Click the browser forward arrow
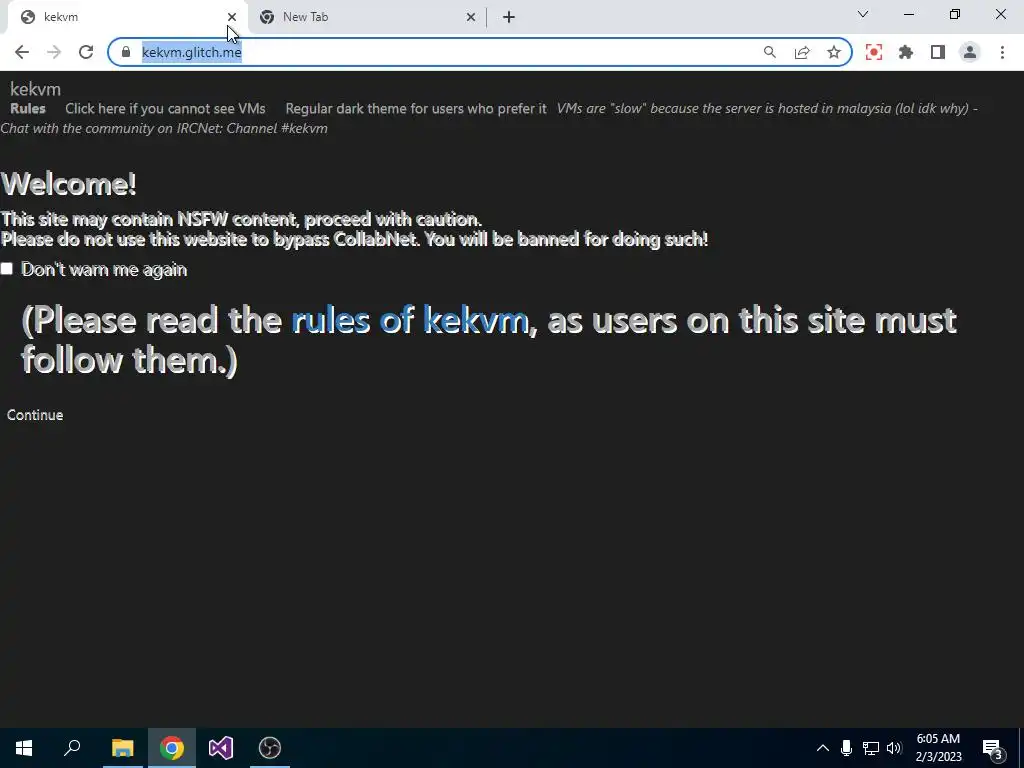1024x768 pixels. pos(54,52)
